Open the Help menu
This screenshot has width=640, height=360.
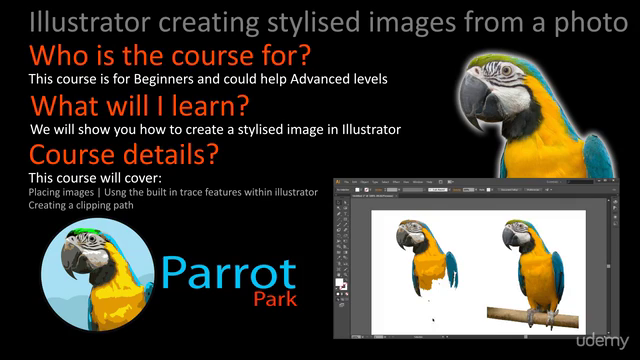429,182
